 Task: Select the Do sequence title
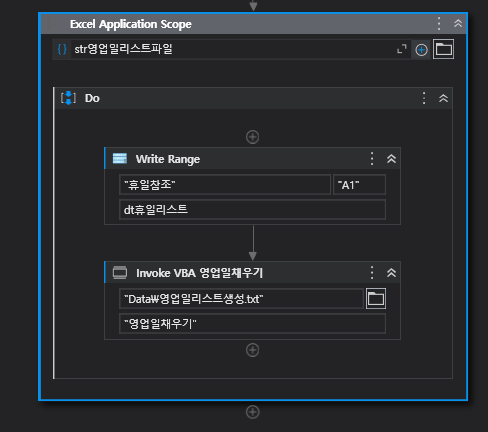92,98
